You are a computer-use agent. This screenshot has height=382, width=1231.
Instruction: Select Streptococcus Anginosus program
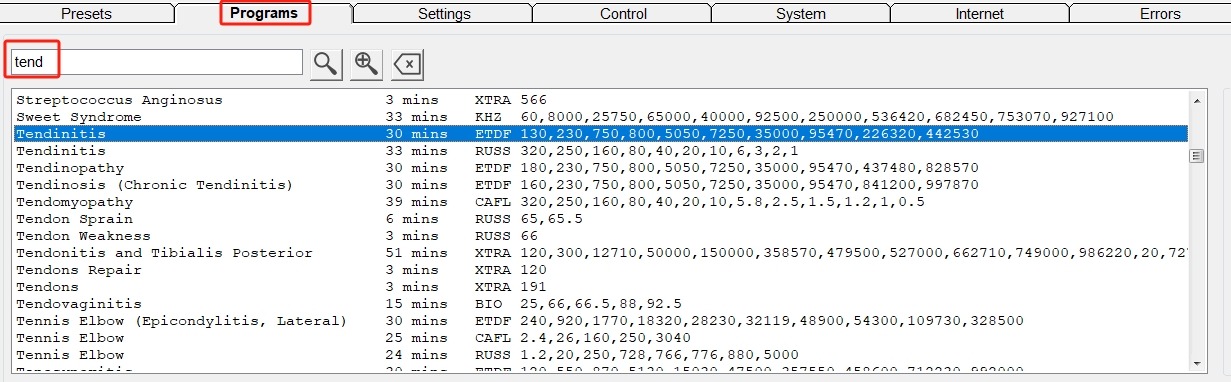[600, 100]
